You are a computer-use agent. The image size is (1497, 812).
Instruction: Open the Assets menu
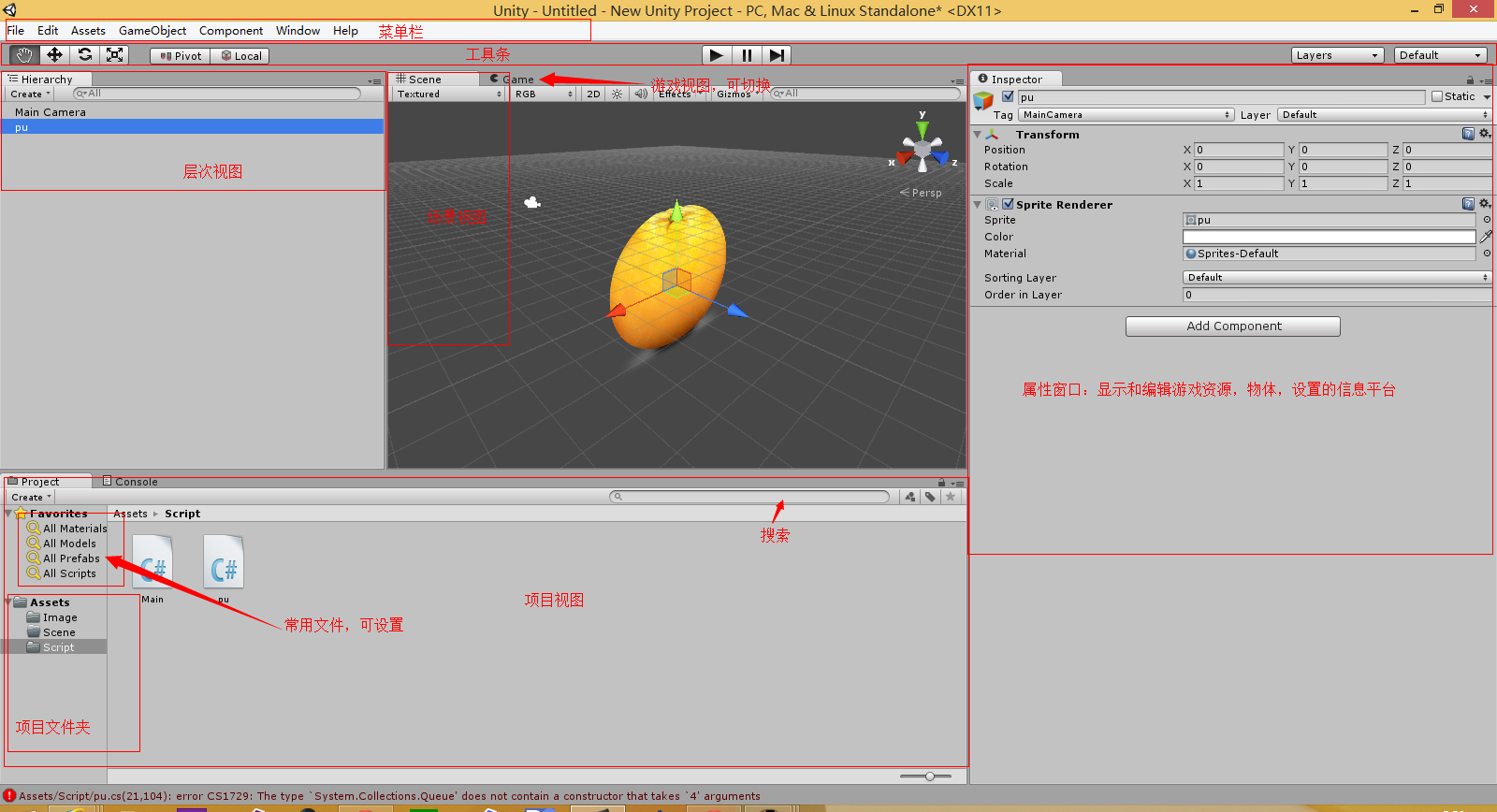tap(88, 31)
